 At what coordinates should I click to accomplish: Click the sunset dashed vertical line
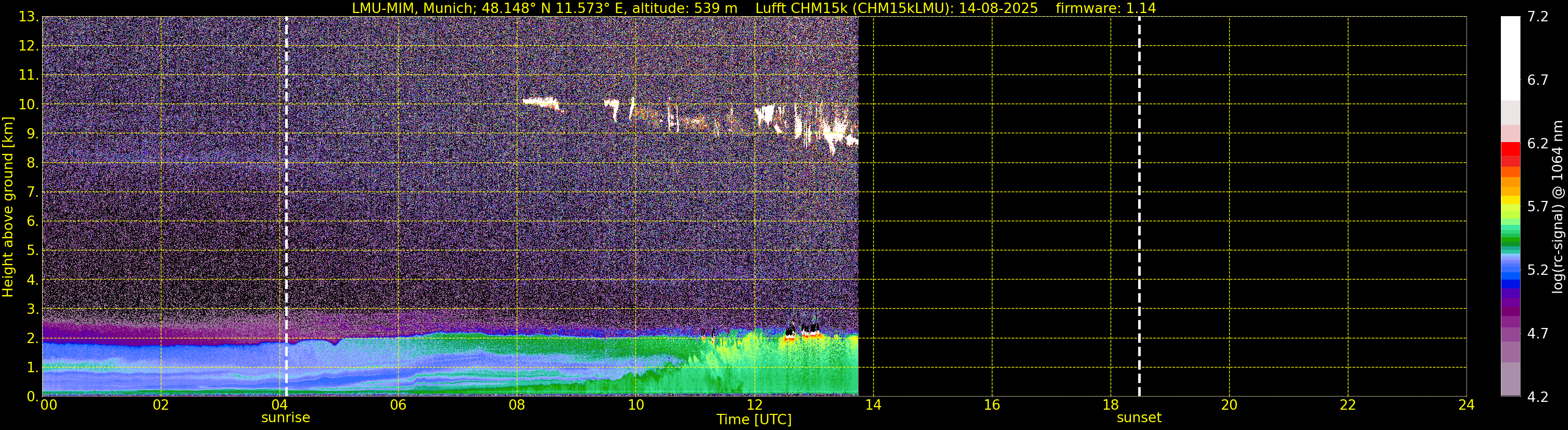[1139, 207]
